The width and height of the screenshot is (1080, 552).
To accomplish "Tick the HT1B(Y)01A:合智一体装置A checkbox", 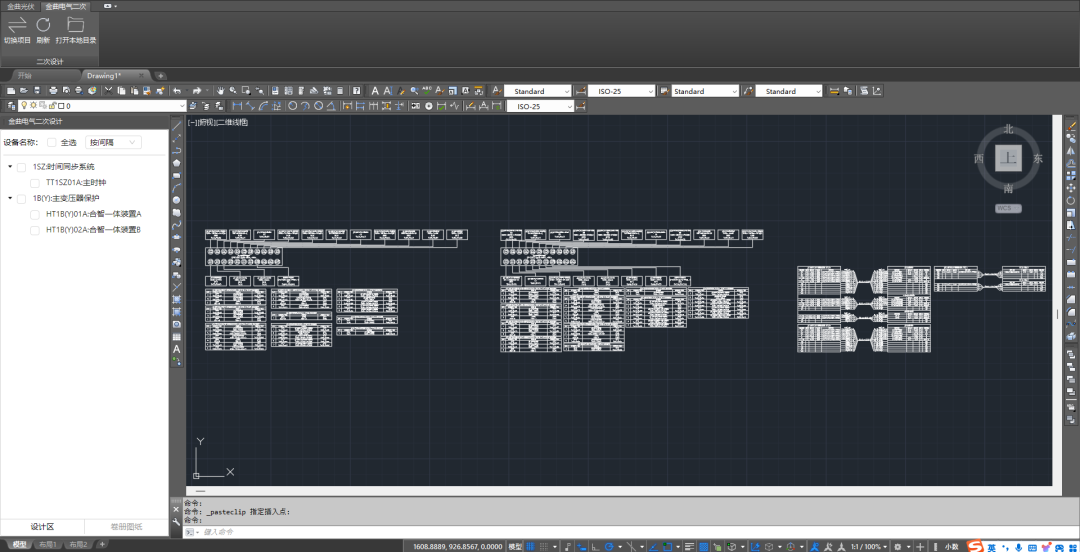I will 35,214.
